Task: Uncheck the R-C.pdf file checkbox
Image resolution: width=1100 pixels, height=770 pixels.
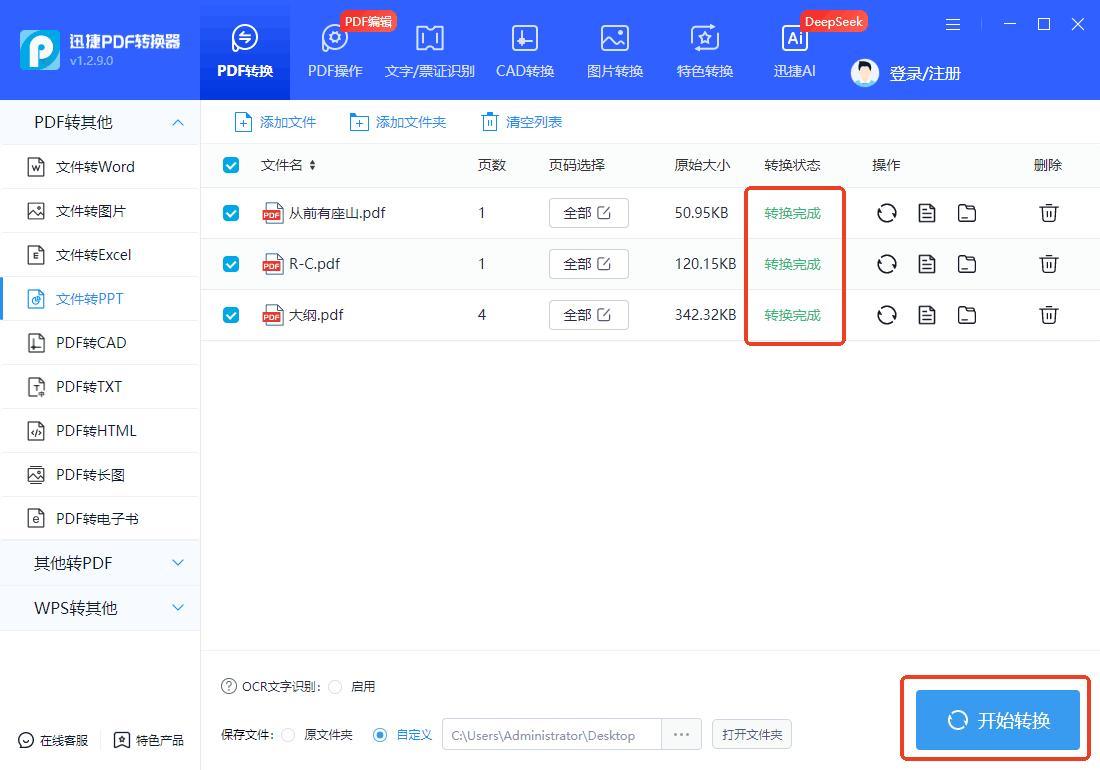Action: (x=231, y=264)
